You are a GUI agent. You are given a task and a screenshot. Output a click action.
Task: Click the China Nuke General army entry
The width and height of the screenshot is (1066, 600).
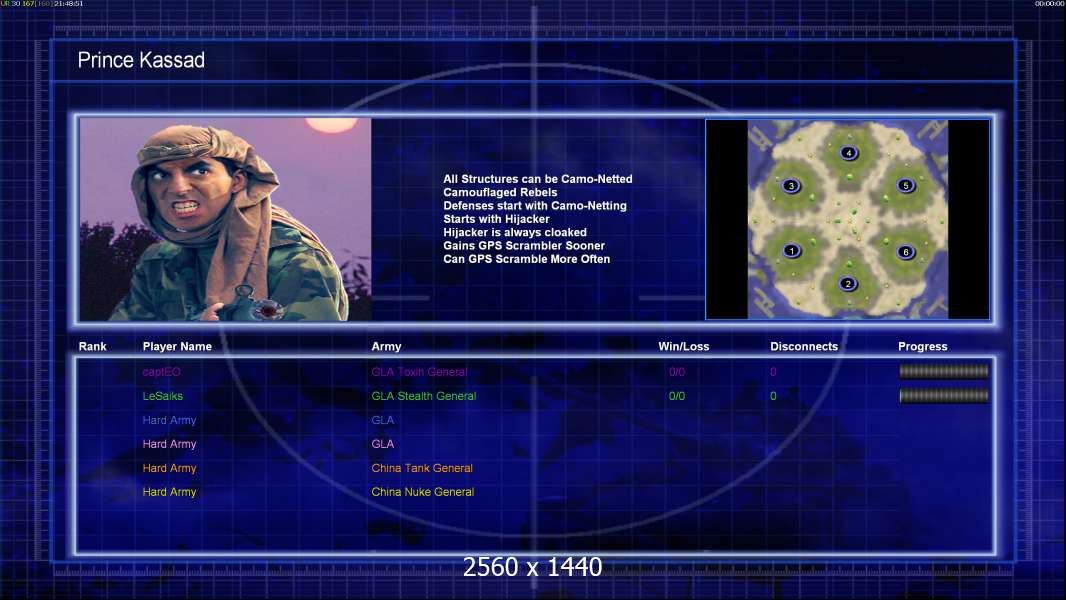pos(422,492)
